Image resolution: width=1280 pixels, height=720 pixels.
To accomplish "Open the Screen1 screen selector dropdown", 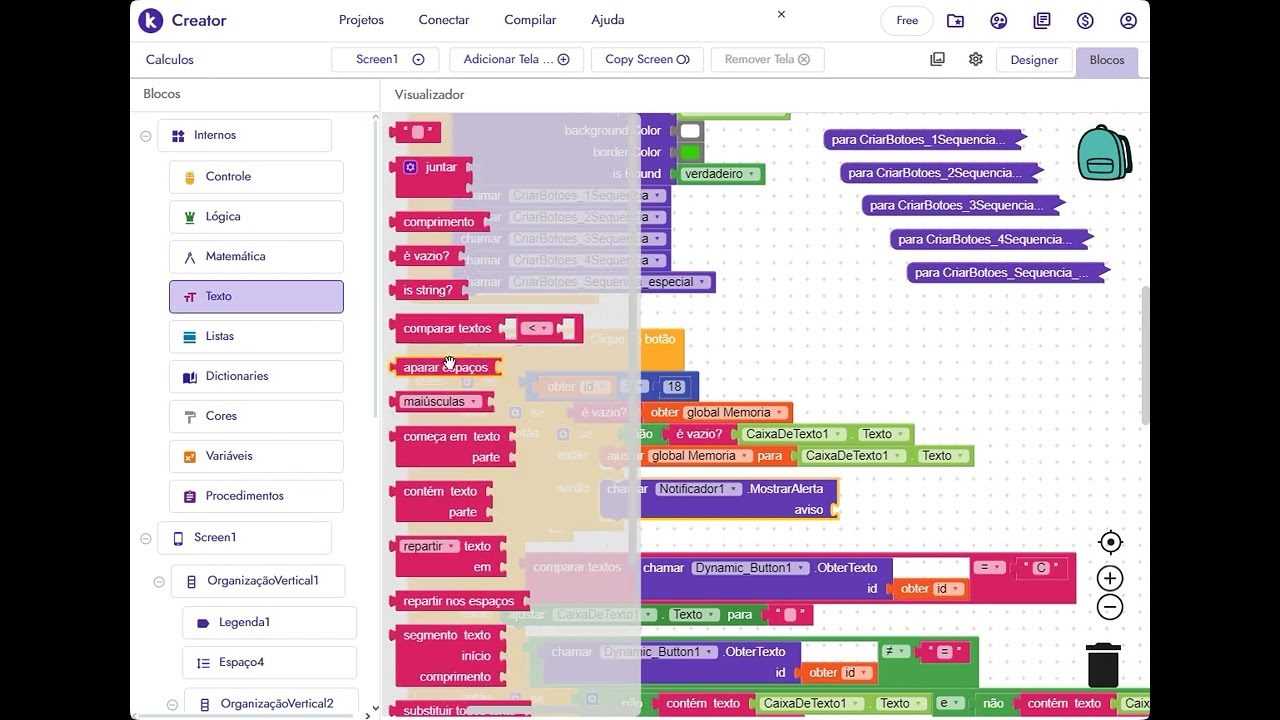I will point(384,59).
